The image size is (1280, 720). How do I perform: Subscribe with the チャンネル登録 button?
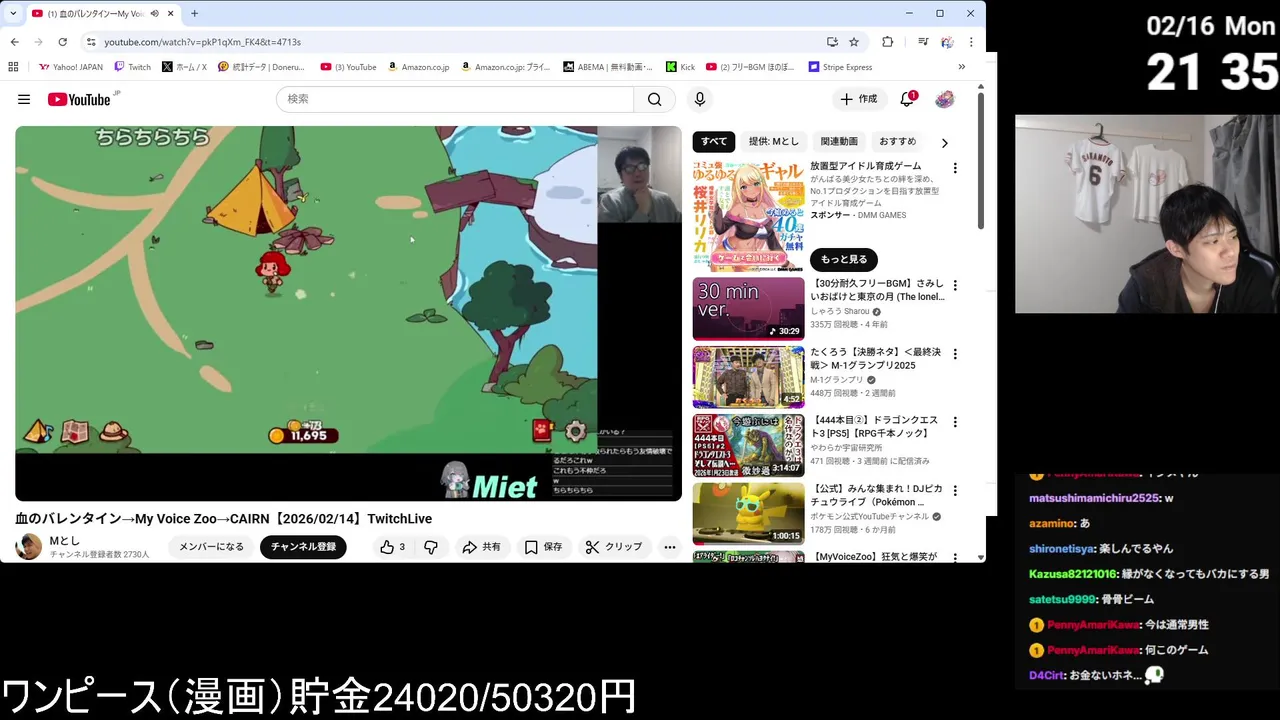pyautogui.click(x=303, y=547)
